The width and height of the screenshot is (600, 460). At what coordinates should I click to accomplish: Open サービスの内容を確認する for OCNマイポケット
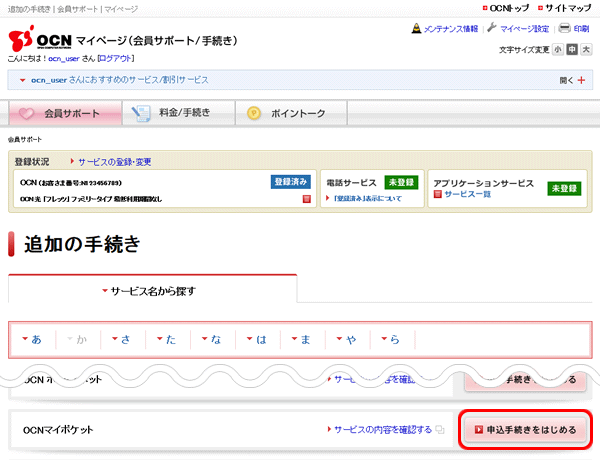pos(383,430)
